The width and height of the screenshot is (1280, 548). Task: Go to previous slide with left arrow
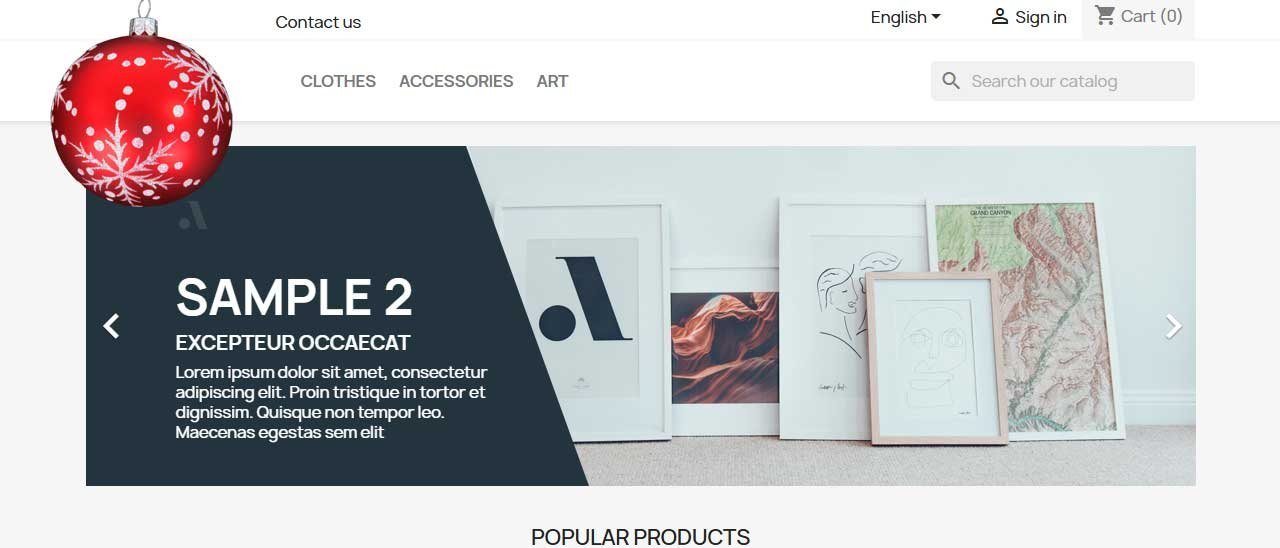click(x=111, y=326)
